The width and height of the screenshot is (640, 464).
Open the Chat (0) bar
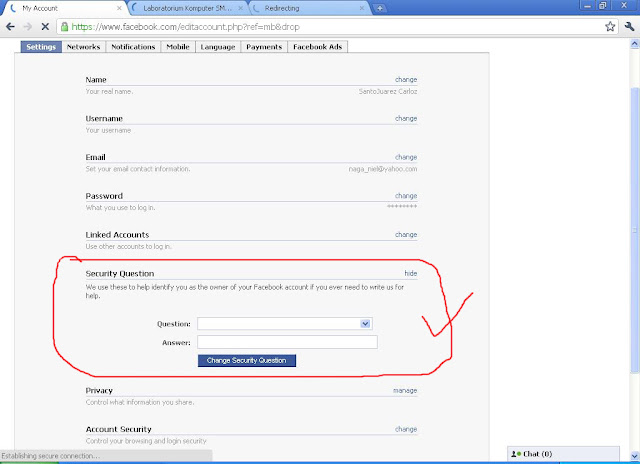(563, 454)
